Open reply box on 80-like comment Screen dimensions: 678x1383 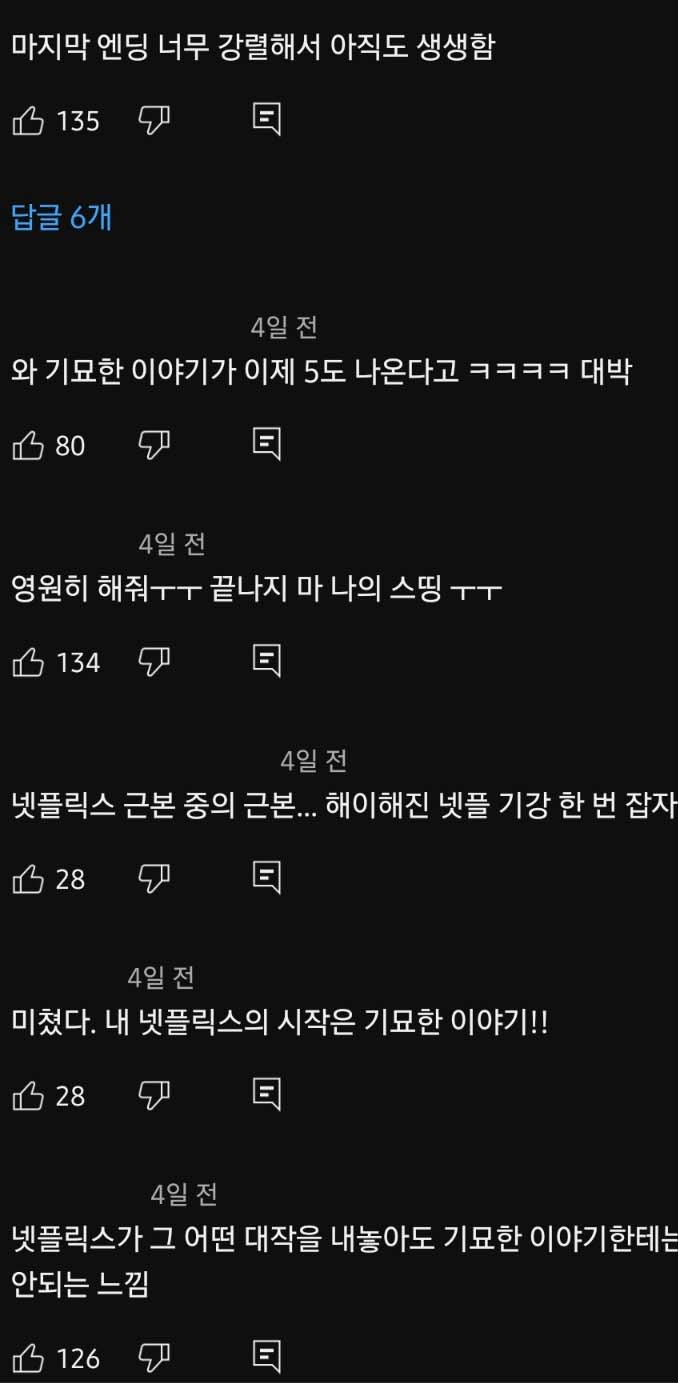[266, 445]
